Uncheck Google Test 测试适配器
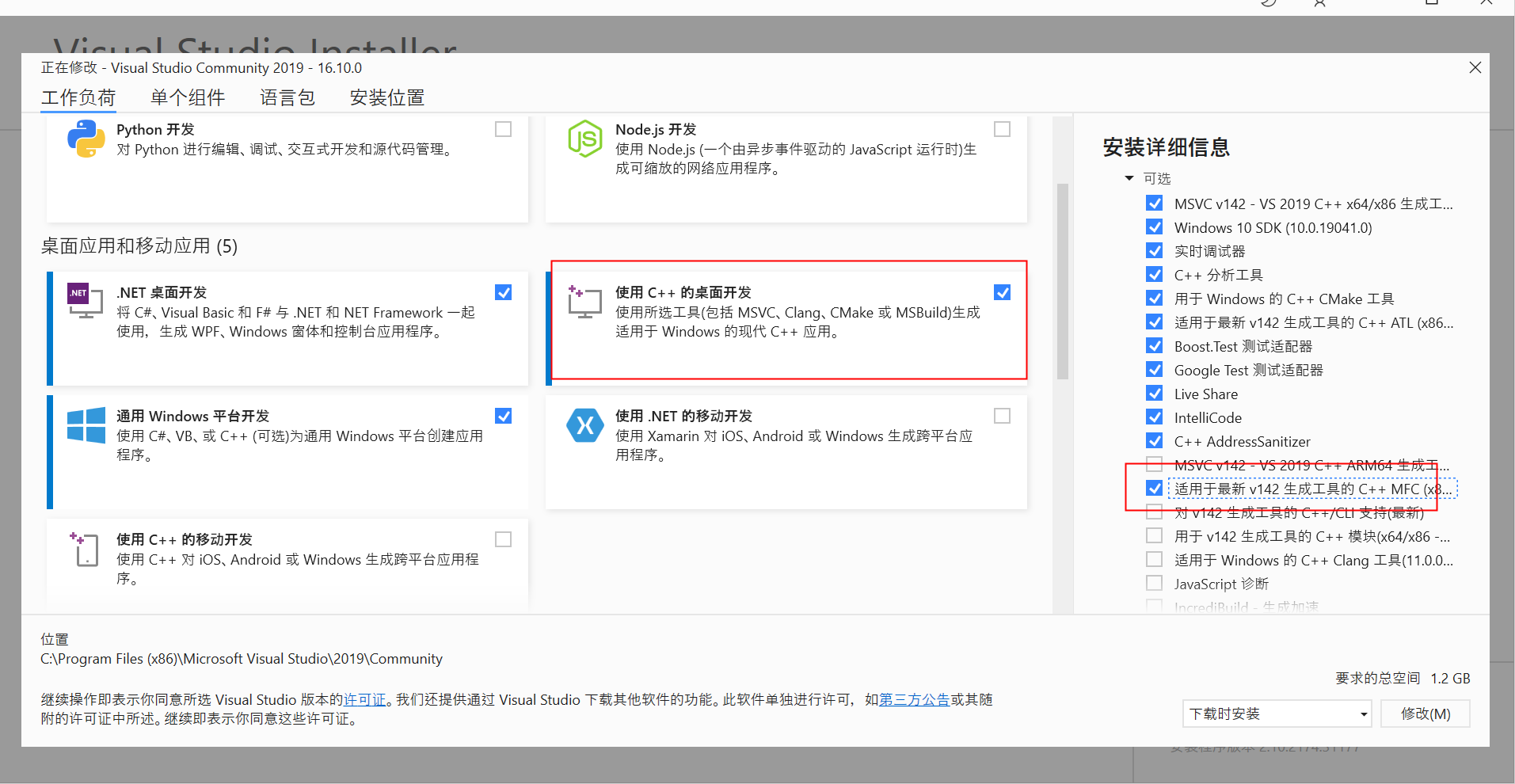The height and width of the screenshot is (784, 1515). tap(1155, 370)
